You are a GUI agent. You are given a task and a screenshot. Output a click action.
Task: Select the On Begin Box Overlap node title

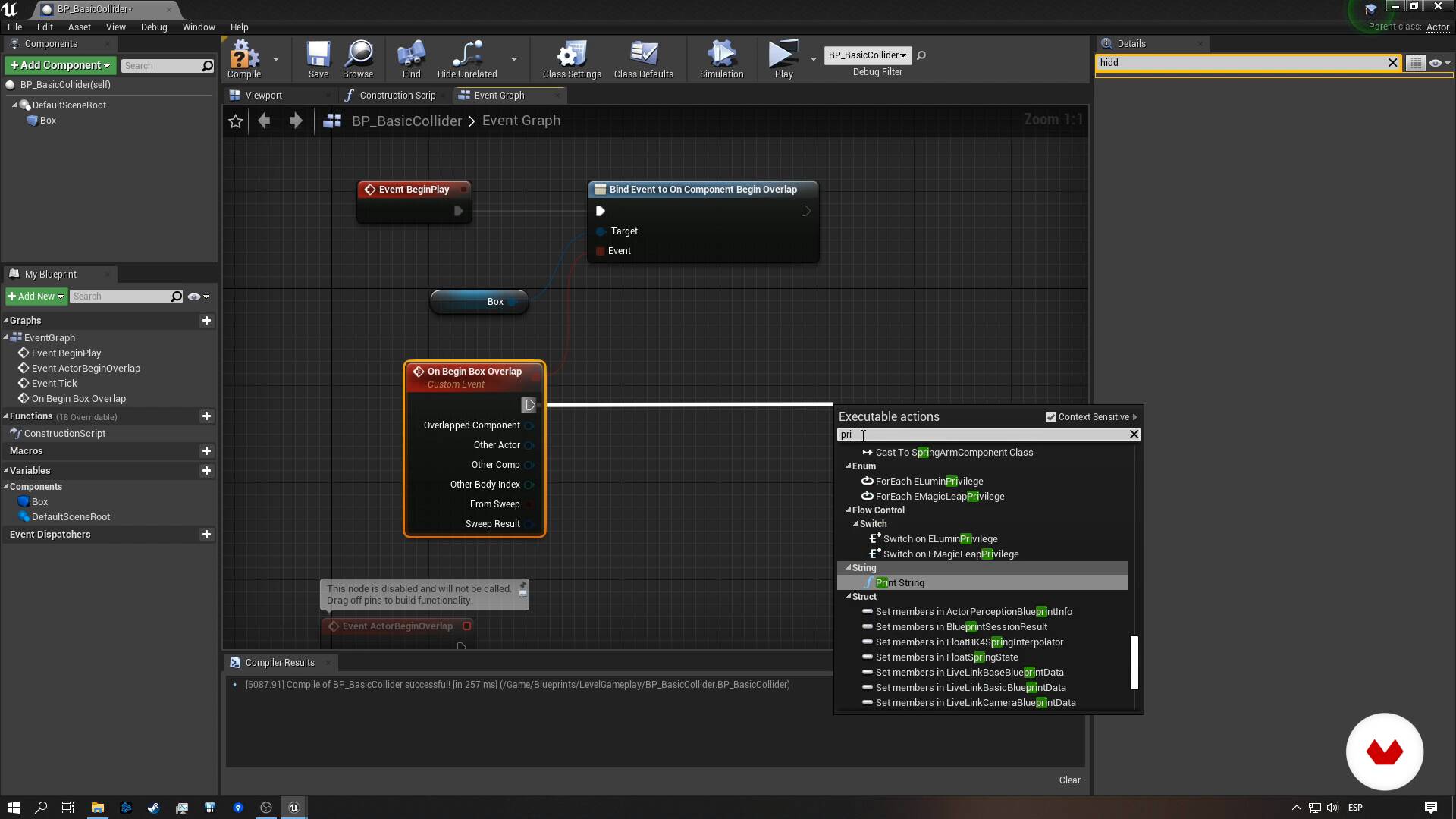[x=474, y=372]
